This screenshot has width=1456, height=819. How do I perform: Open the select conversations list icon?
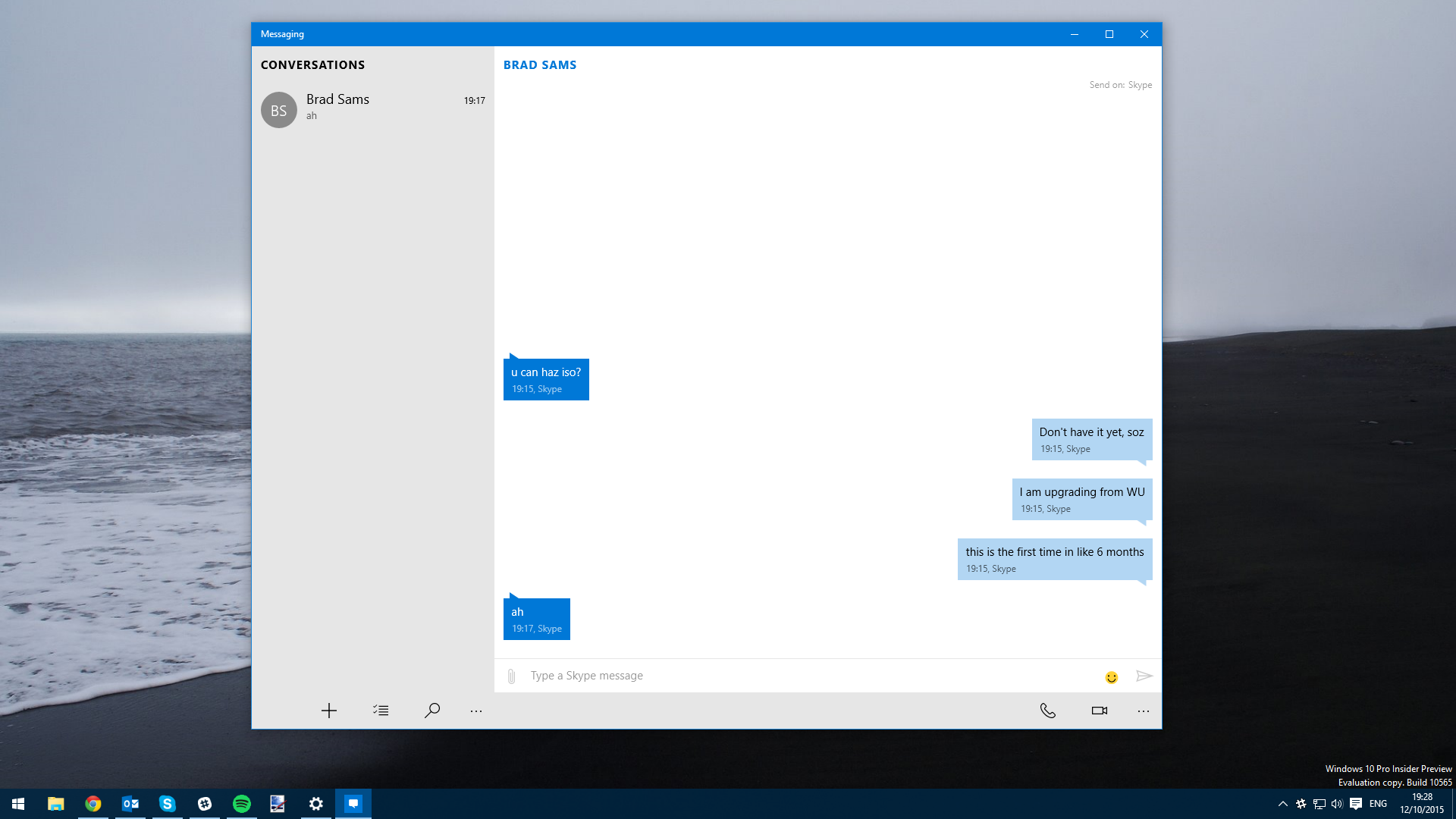(x=381, y=711)
